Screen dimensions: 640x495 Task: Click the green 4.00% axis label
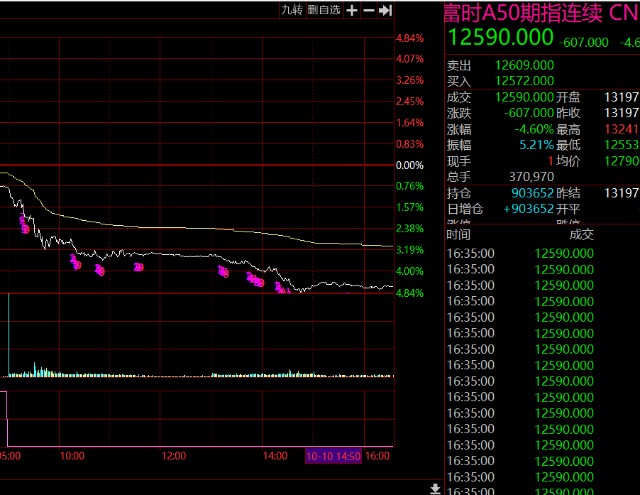410,271
